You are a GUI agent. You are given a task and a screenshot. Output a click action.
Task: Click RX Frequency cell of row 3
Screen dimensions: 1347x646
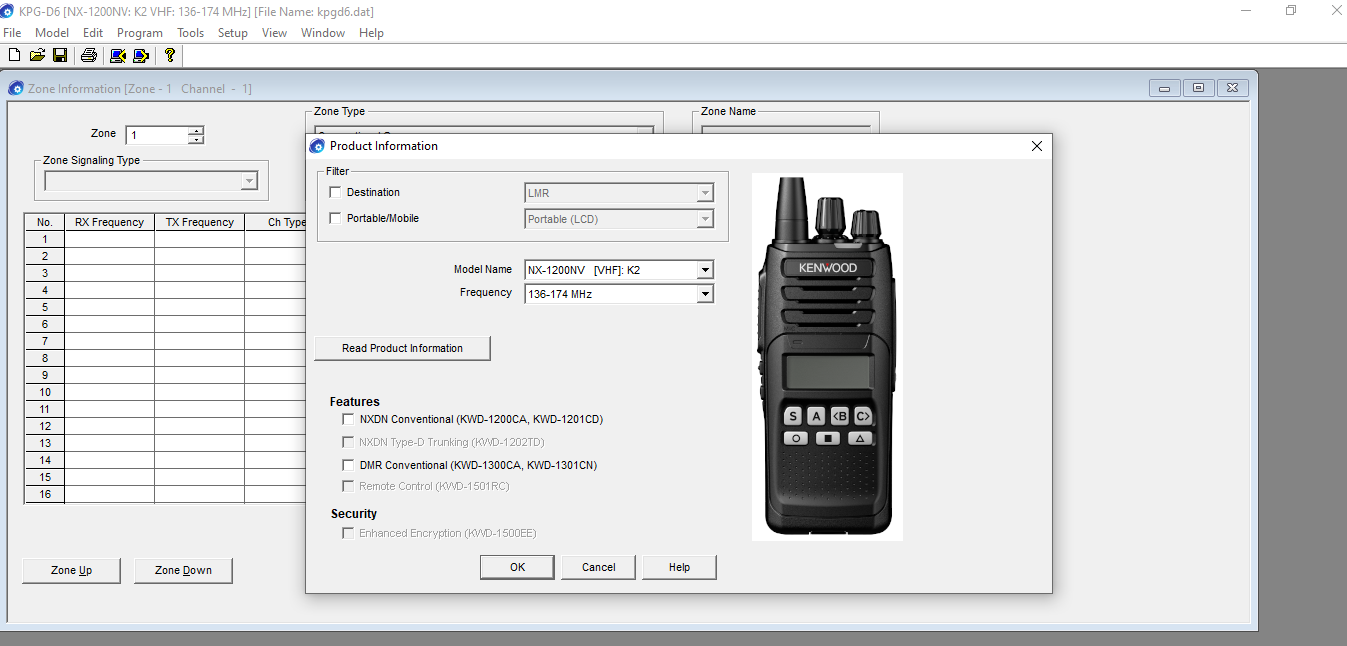110,273
